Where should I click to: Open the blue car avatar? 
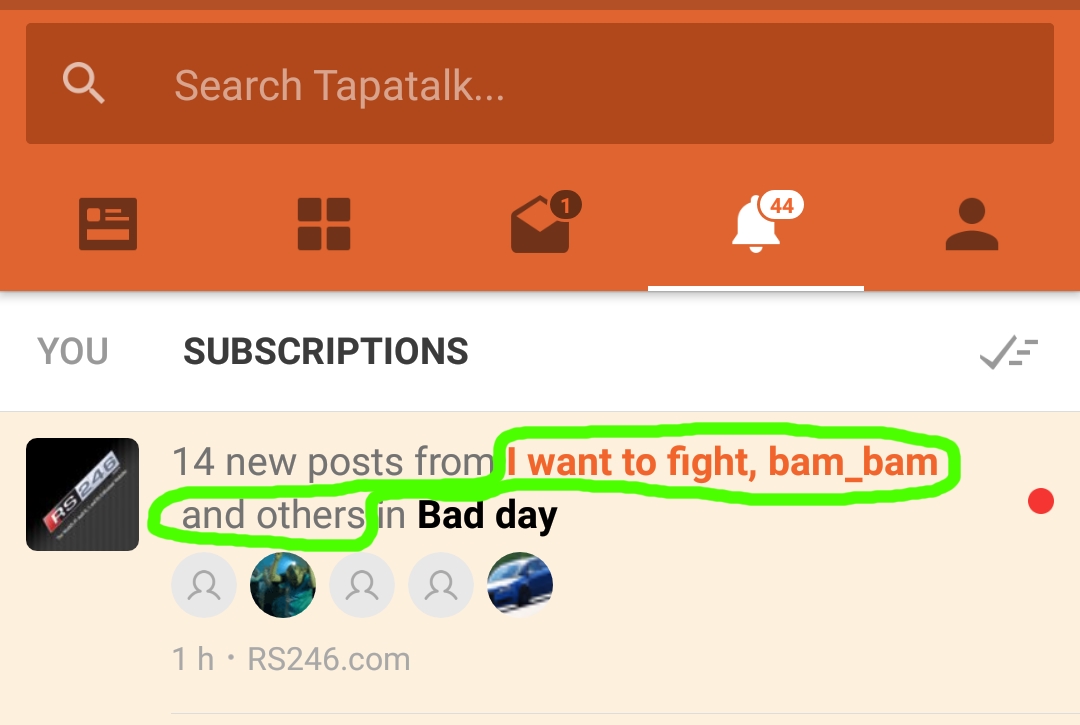pyautogui.click(x=520, y=585)
